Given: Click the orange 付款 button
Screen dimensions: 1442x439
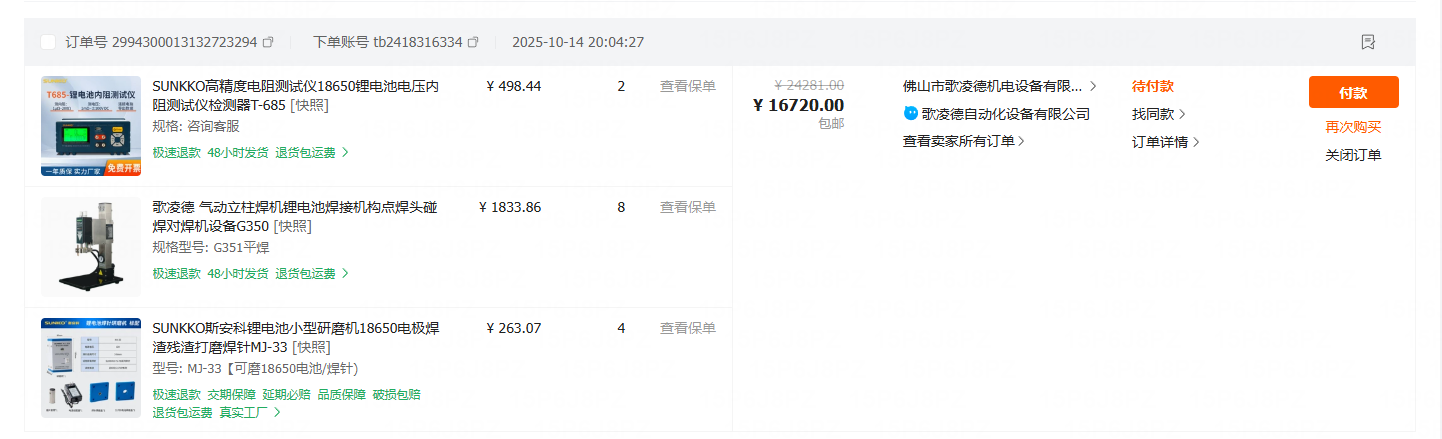Looking at the screenshot, I should [1353, 92].
